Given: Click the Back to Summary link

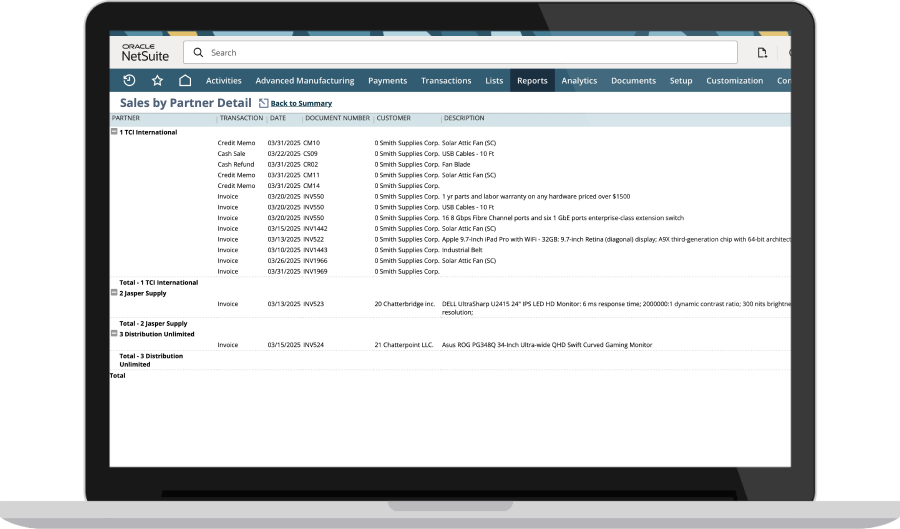Looking at the screenshot, I should (x=301, y=103).
